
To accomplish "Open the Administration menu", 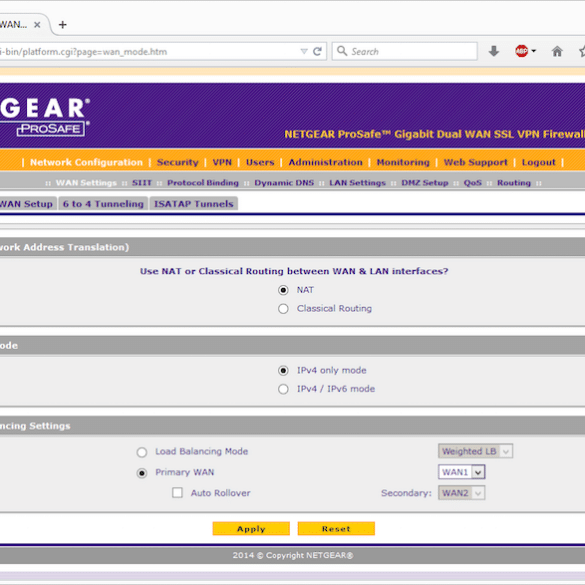I will [325, 162].
